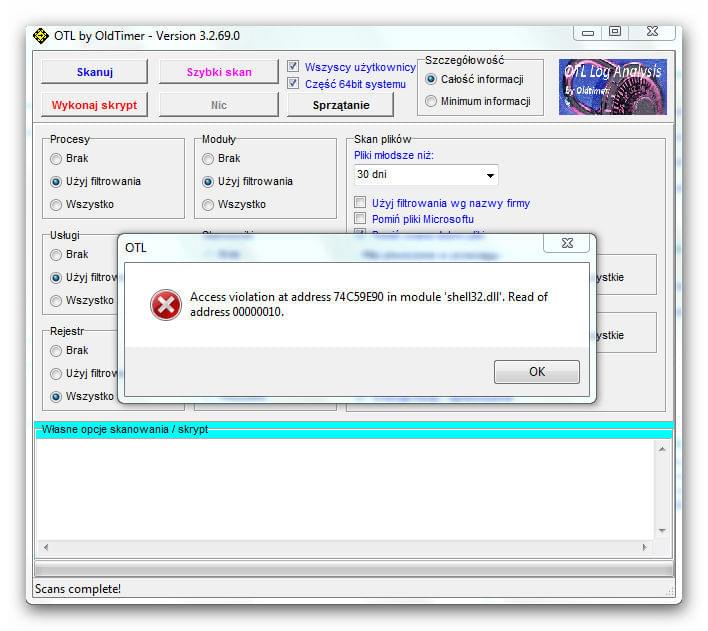Select Brak under Procesy
Image resolution: width=708 pixels, height=631 pixels.
56,159
